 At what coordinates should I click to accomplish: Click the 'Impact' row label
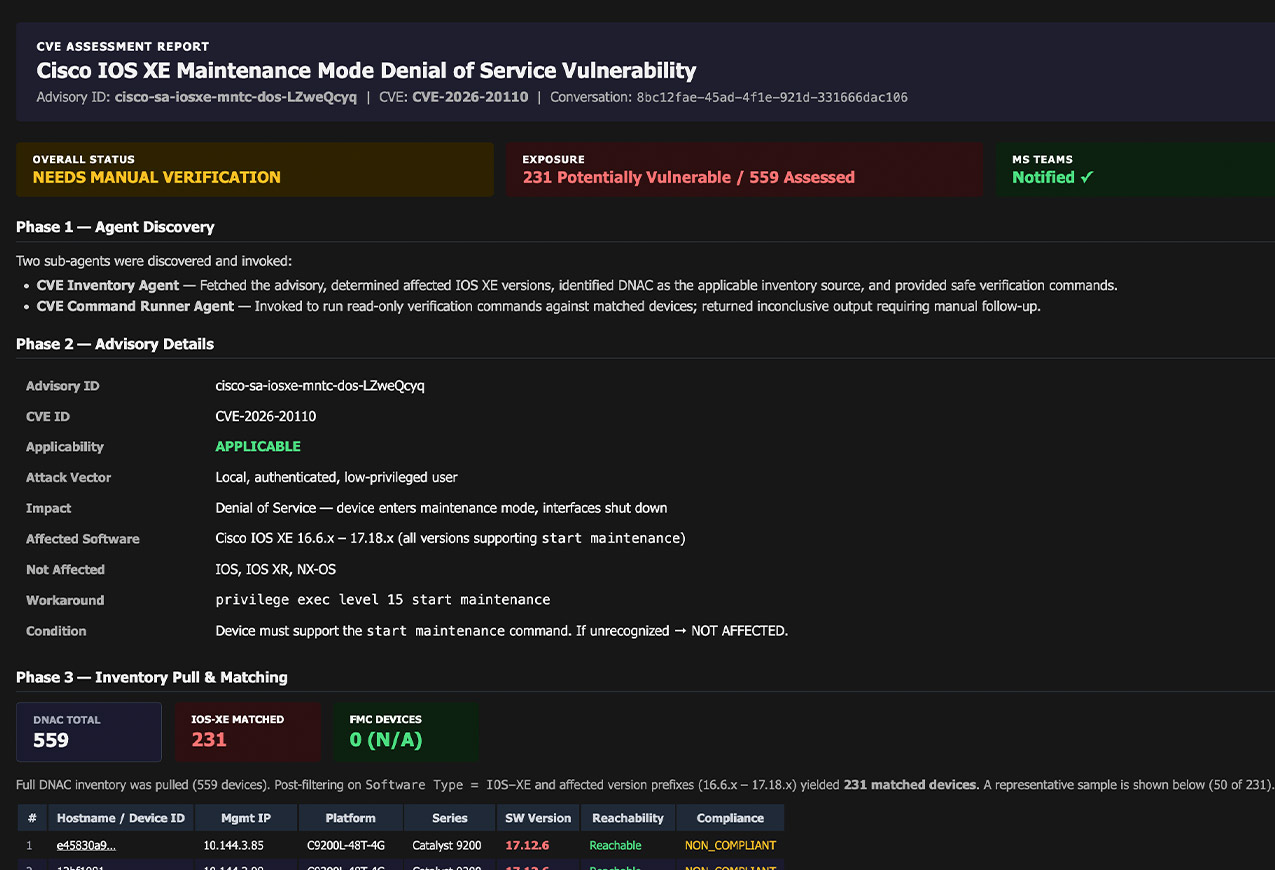click(x=49, y=508)
